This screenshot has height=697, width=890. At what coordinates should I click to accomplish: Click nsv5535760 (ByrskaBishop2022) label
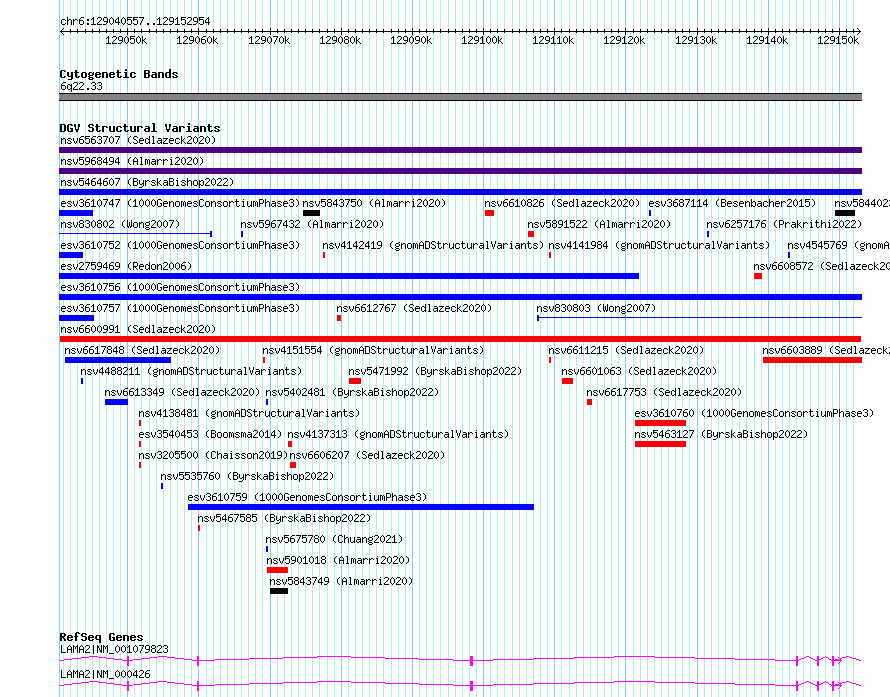click(247, 476)
